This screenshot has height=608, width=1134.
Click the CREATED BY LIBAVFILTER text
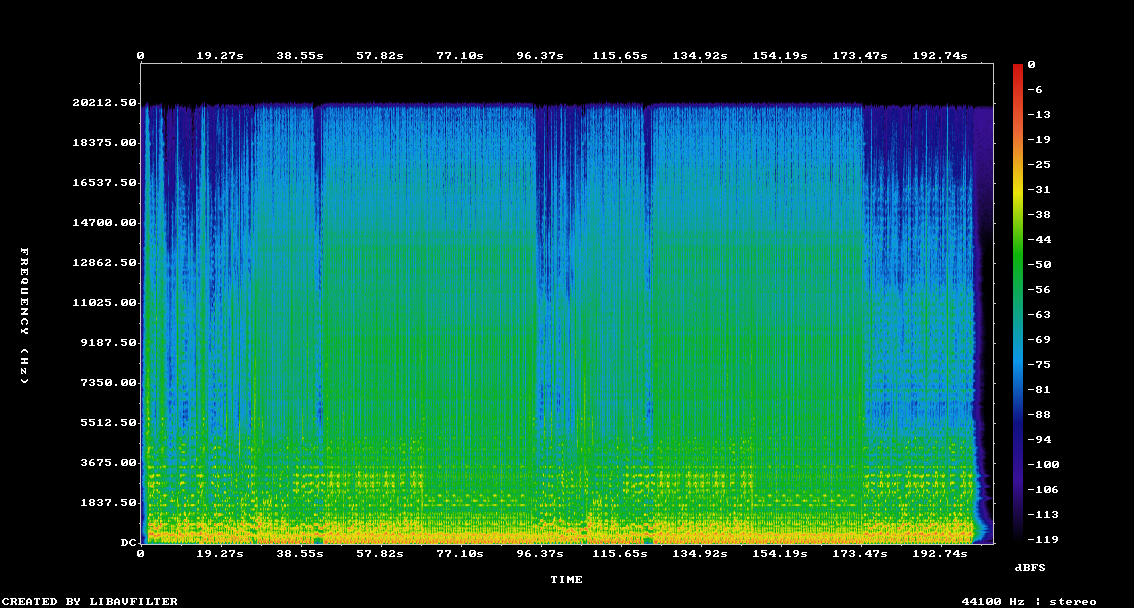pyautogui.click(x=89, y=601)
